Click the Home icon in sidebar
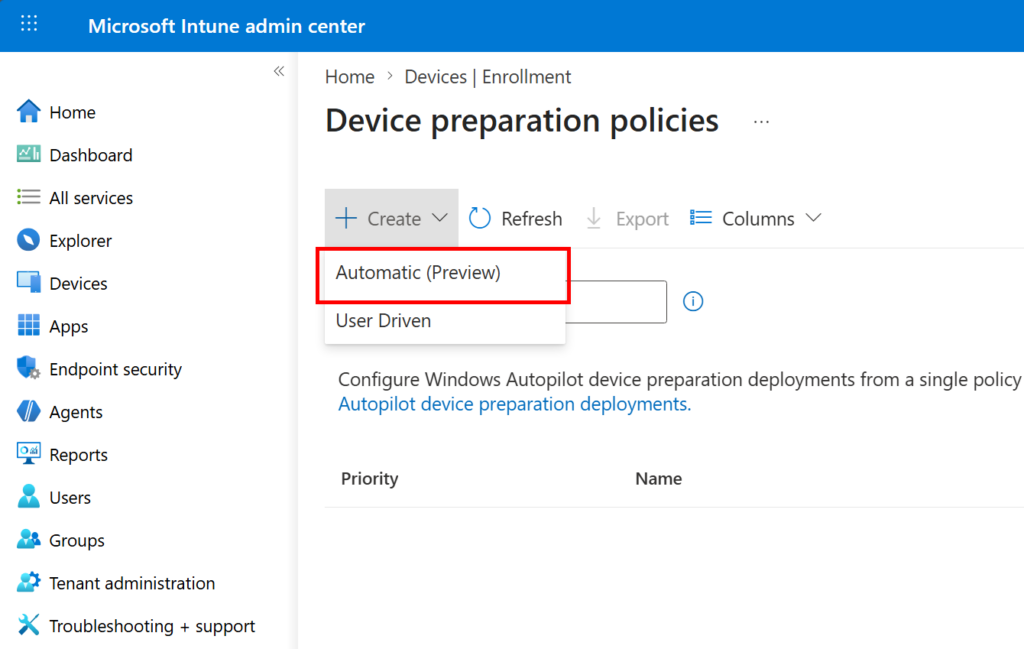1024x649 pixels. (29, 112)
